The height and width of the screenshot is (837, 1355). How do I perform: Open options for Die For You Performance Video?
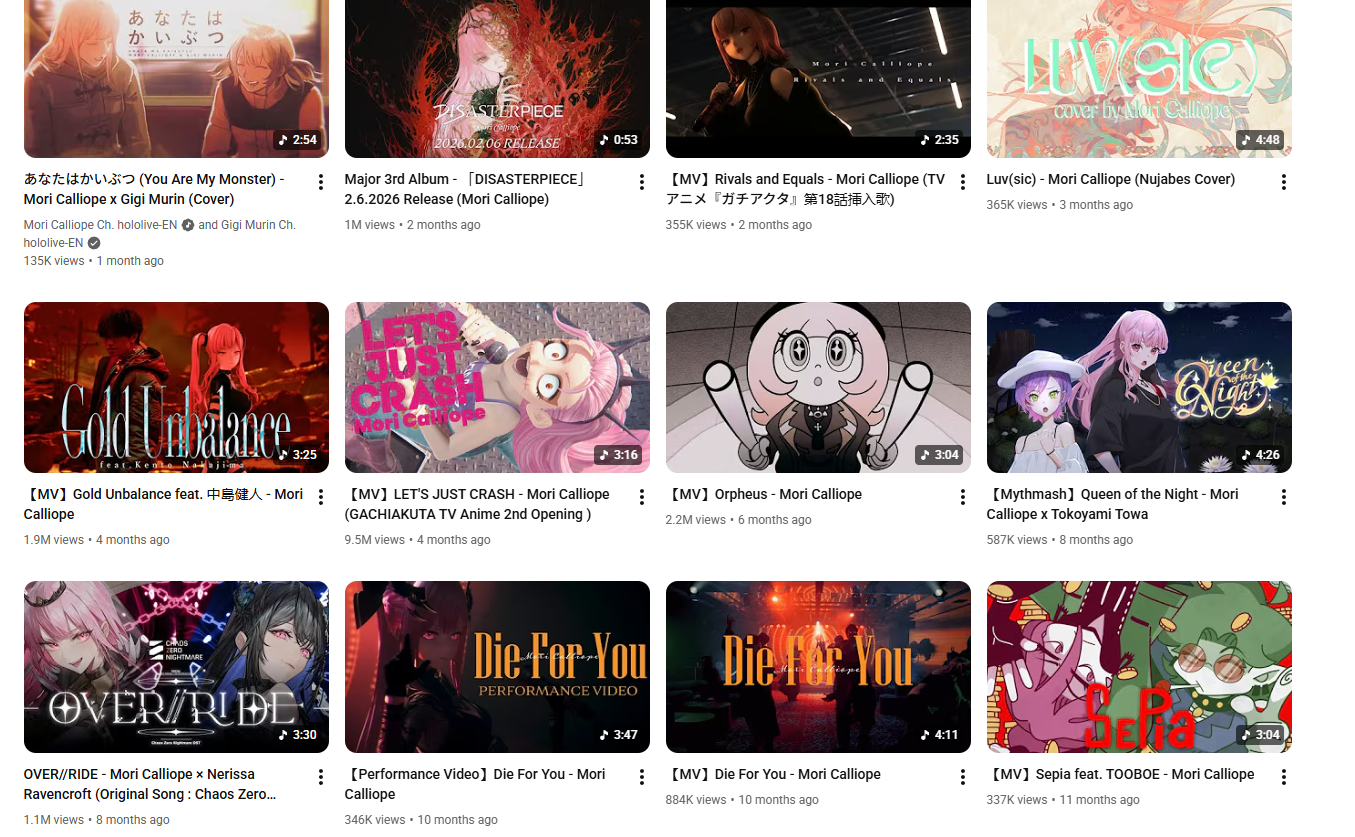click(x=641, y=777)
